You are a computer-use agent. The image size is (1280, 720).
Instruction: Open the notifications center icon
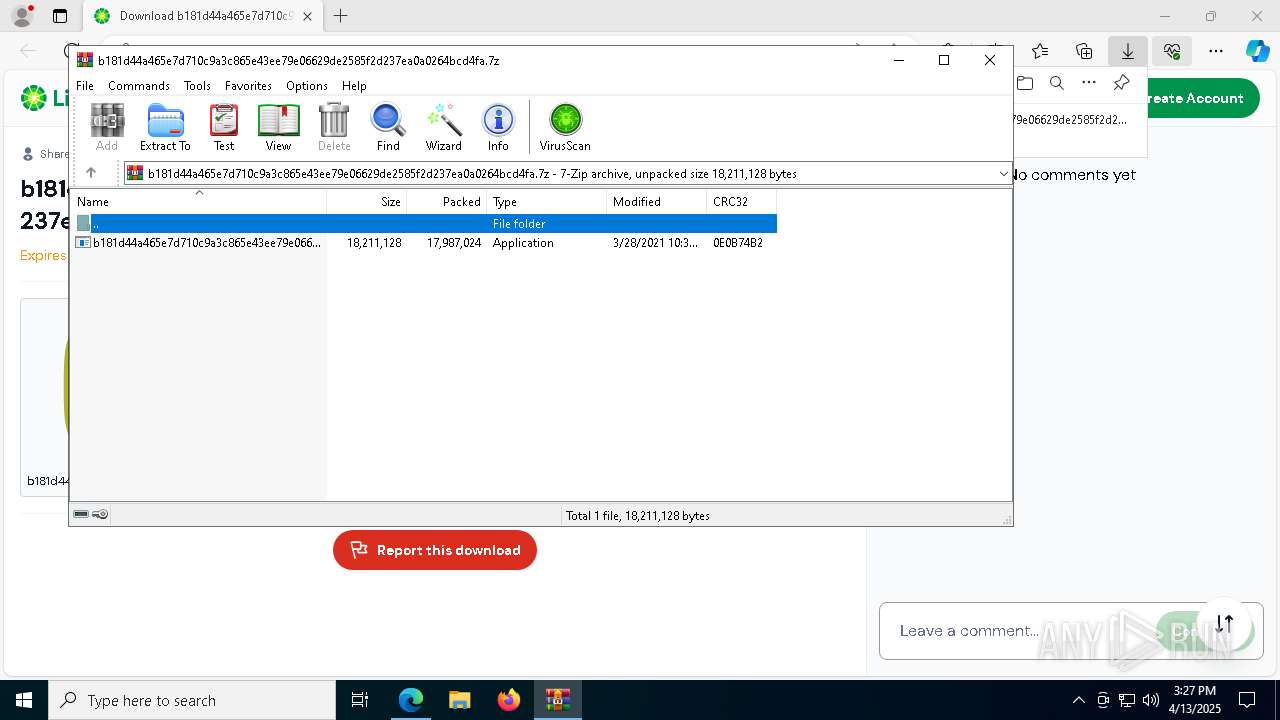1247,700
